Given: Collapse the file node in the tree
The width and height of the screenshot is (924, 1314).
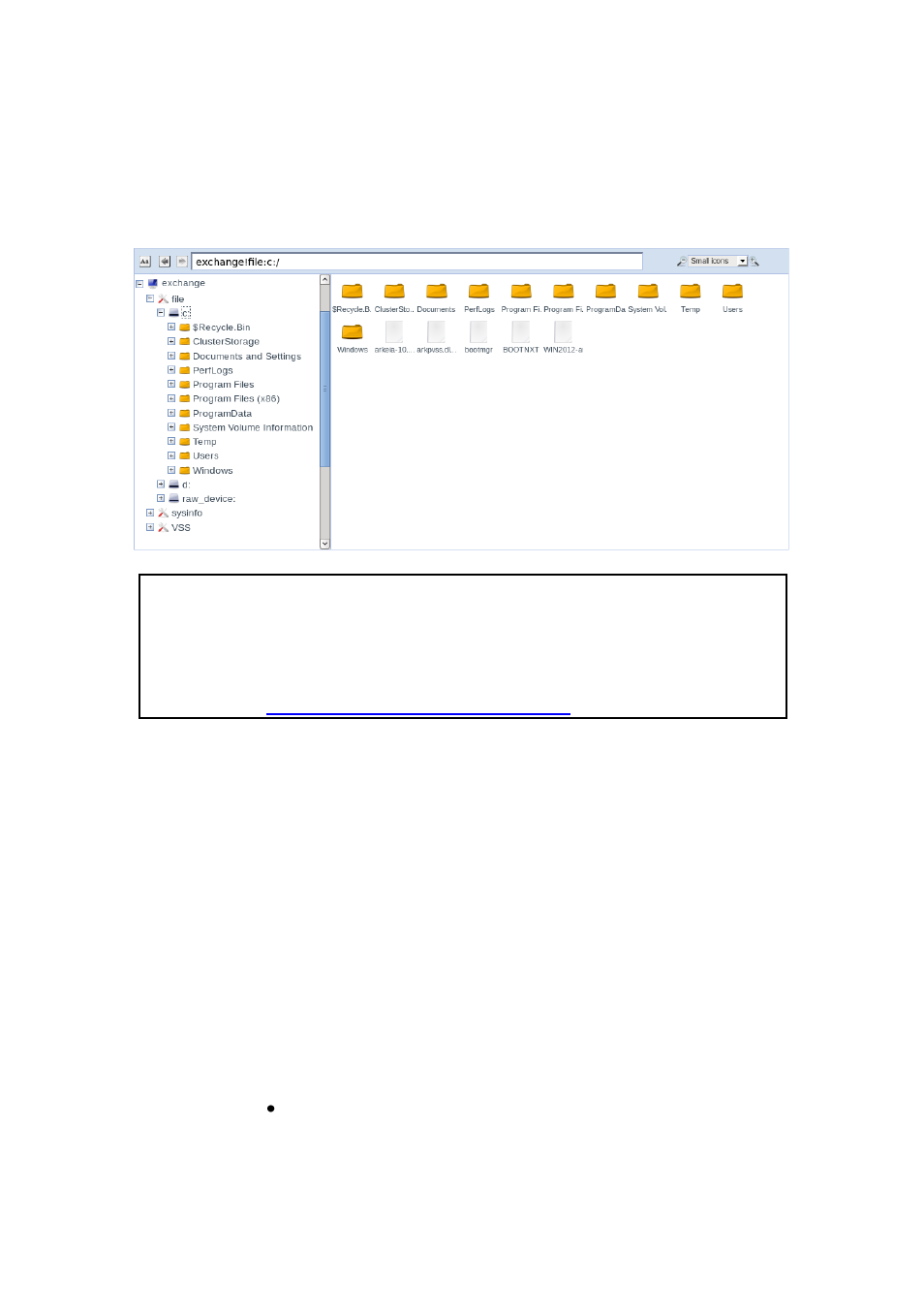Looking at the screenshot, I should (x=150, y=298).
